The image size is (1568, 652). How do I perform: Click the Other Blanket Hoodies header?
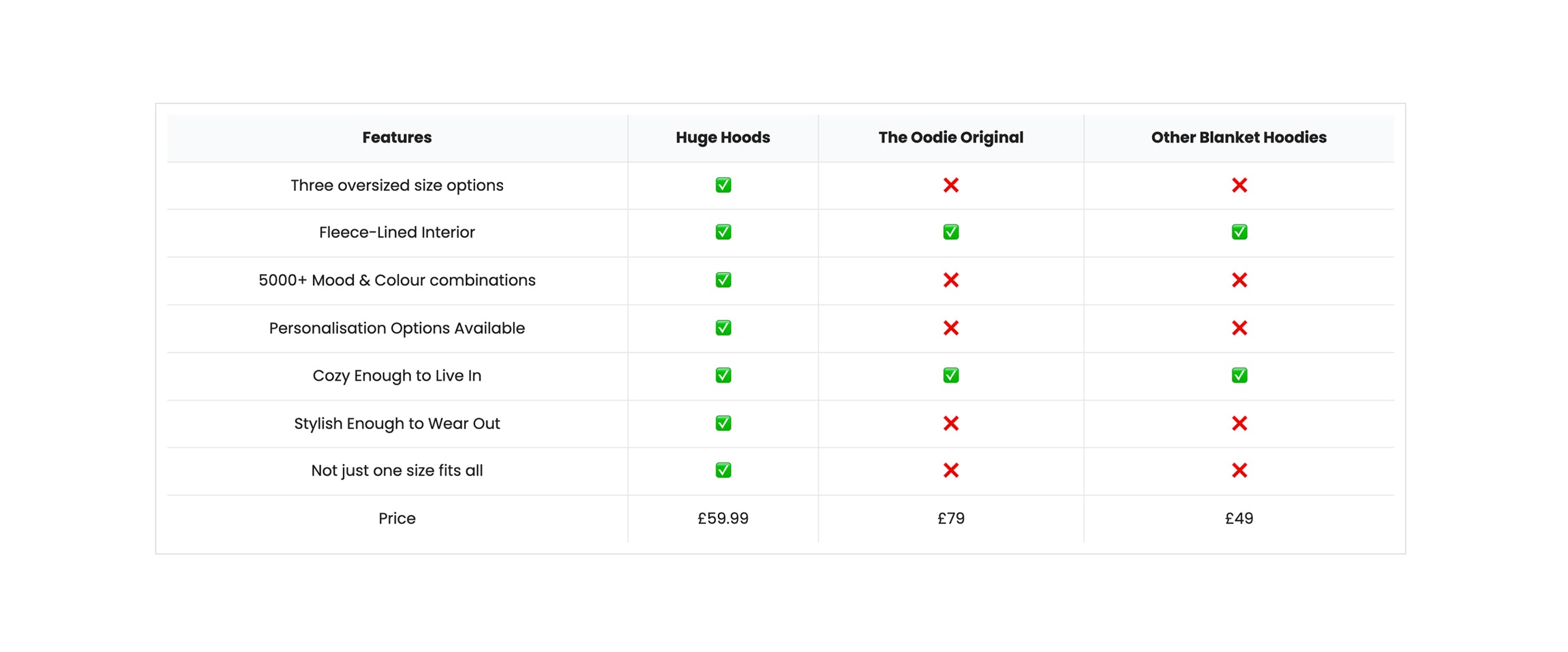(x=1239, y=137)
